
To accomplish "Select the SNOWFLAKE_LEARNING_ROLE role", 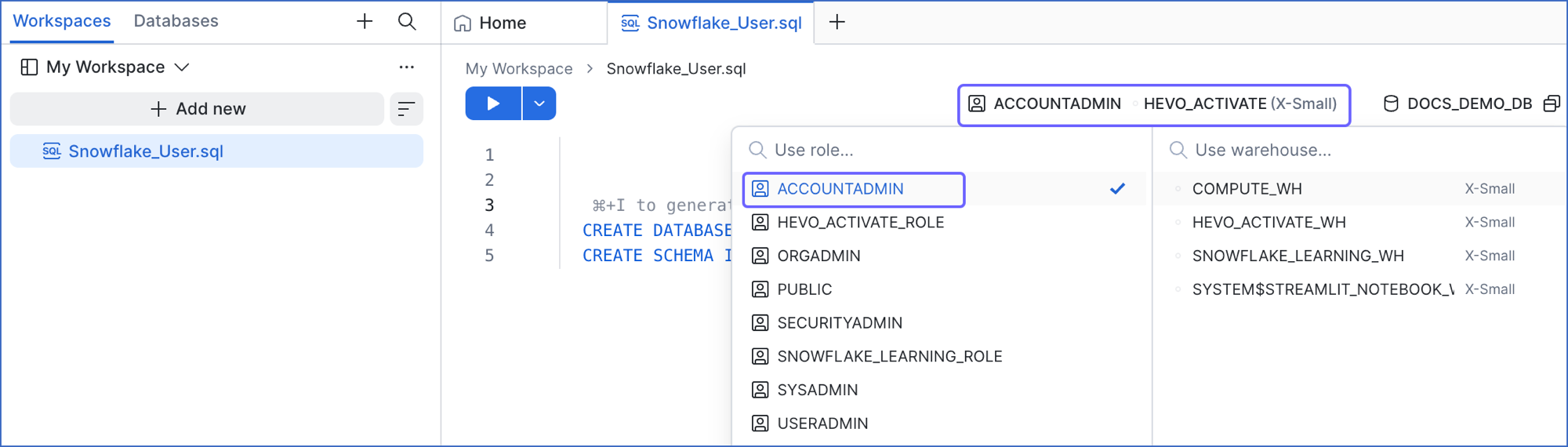I will click(x=943, y=357).
